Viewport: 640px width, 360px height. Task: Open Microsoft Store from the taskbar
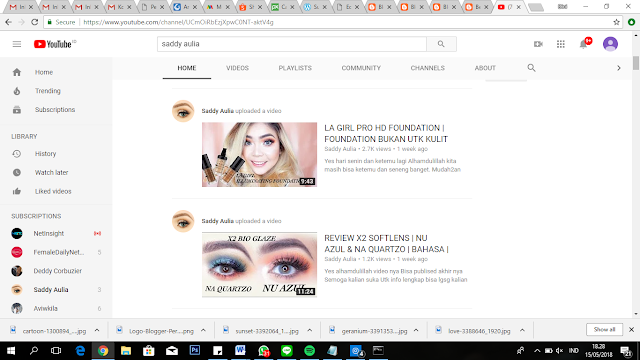tap(149, 351)
